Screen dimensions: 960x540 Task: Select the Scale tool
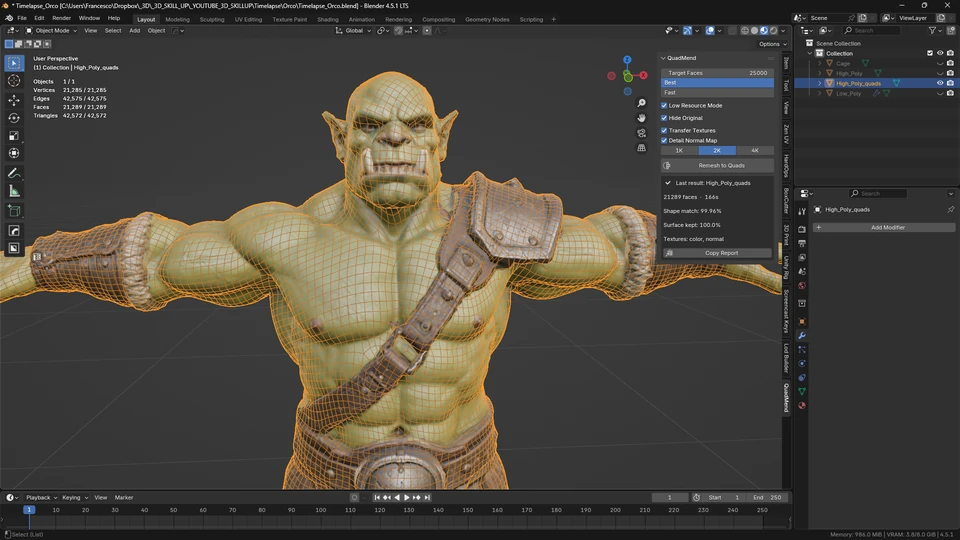pyautogui.click(x=14, y=135)
